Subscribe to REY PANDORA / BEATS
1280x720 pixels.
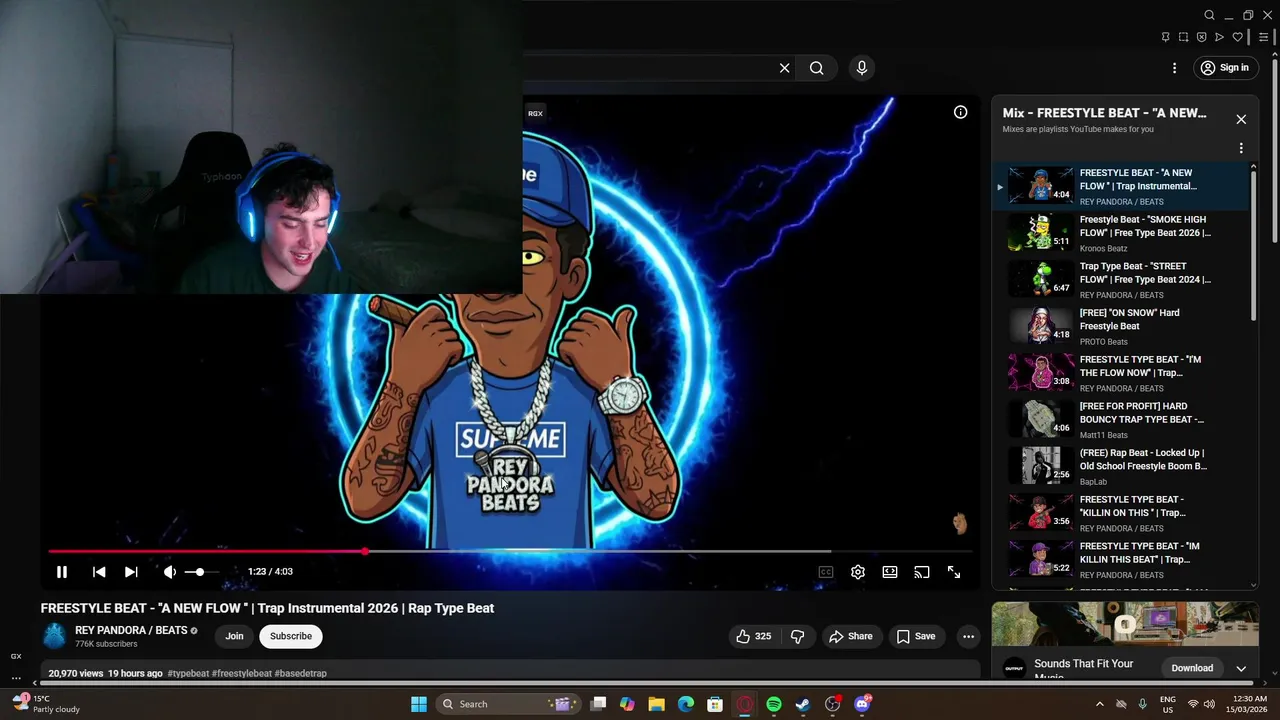click(x=291, y=636)
